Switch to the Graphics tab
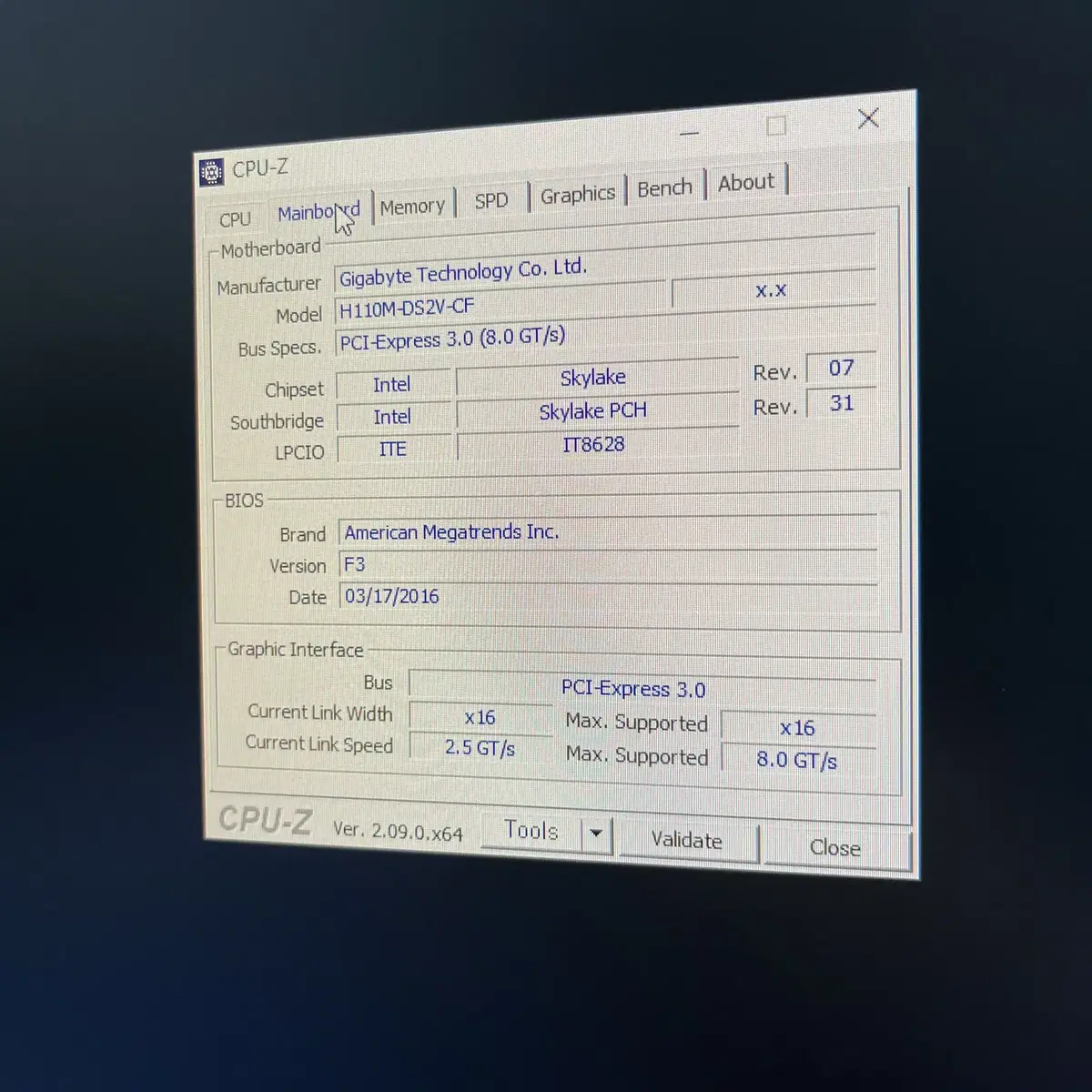Image resolution: width=1092 pixels, height=1092 pixels. click(x=578, y=195)
